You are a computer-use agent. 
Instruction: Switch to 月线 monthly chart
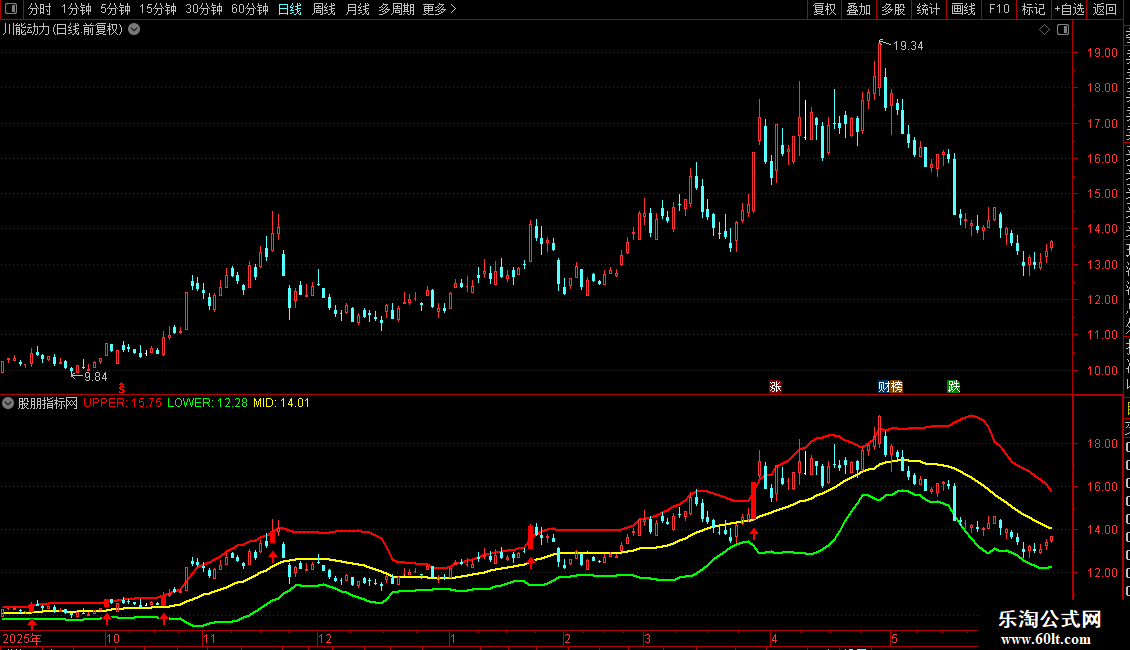[x=357, y=9]
